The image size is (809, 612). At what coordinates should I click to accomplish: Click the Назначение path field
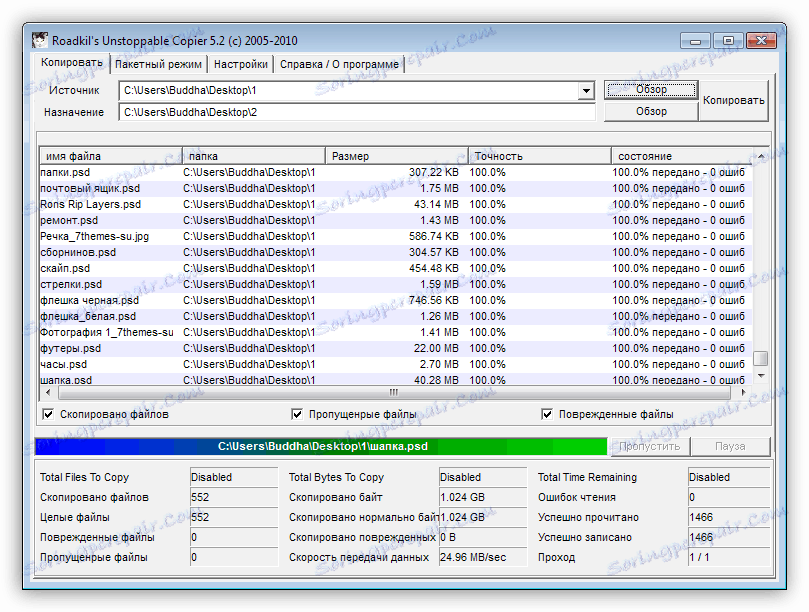[357, 112]
